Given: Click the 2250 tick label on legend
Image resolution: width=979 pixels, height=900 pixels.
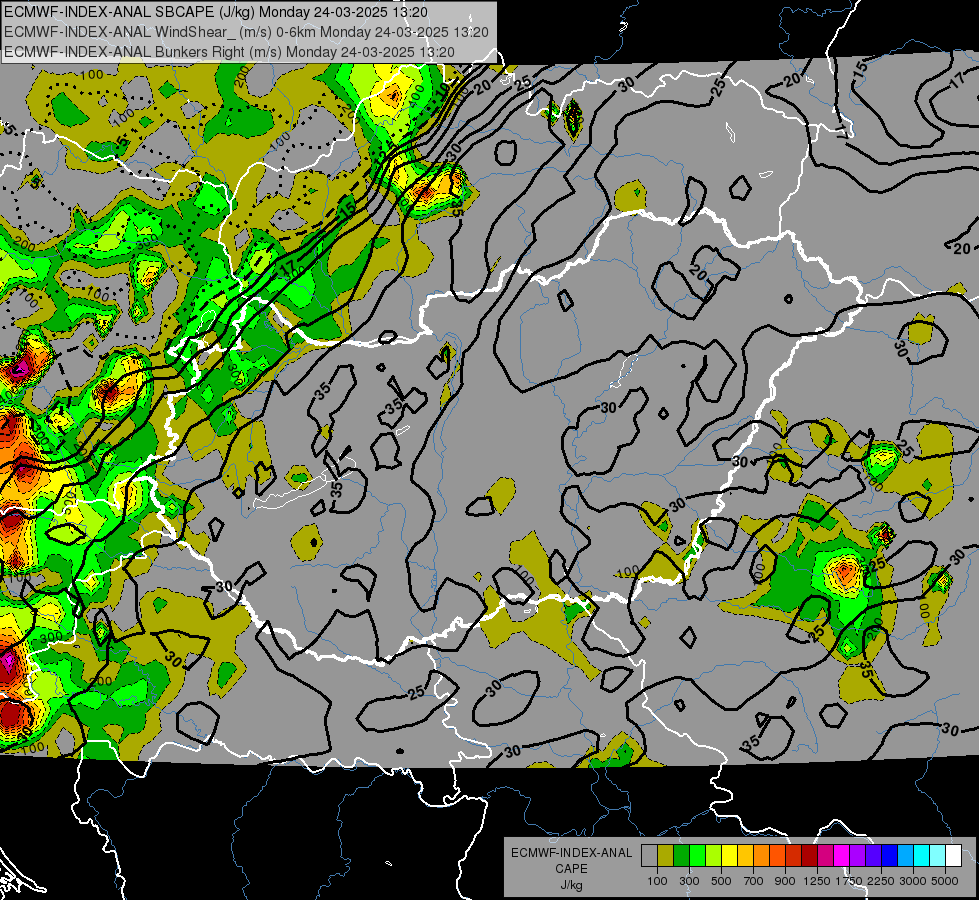Looking at the screenshot, I should click(x=881, y=881).
